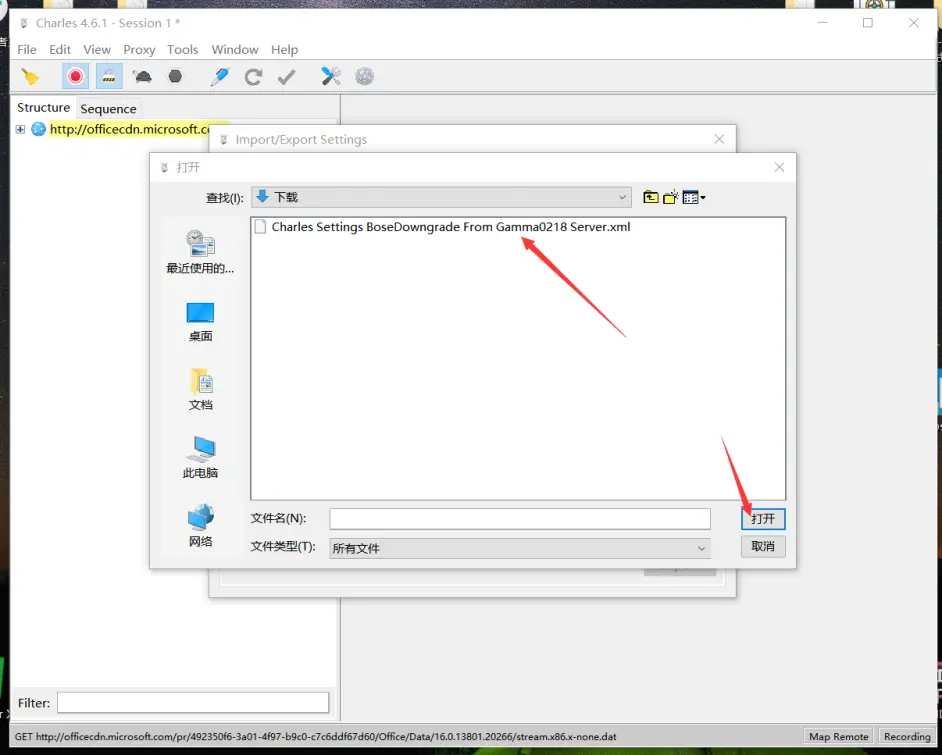Switch to the Sequence tab

tap(108, 109)
